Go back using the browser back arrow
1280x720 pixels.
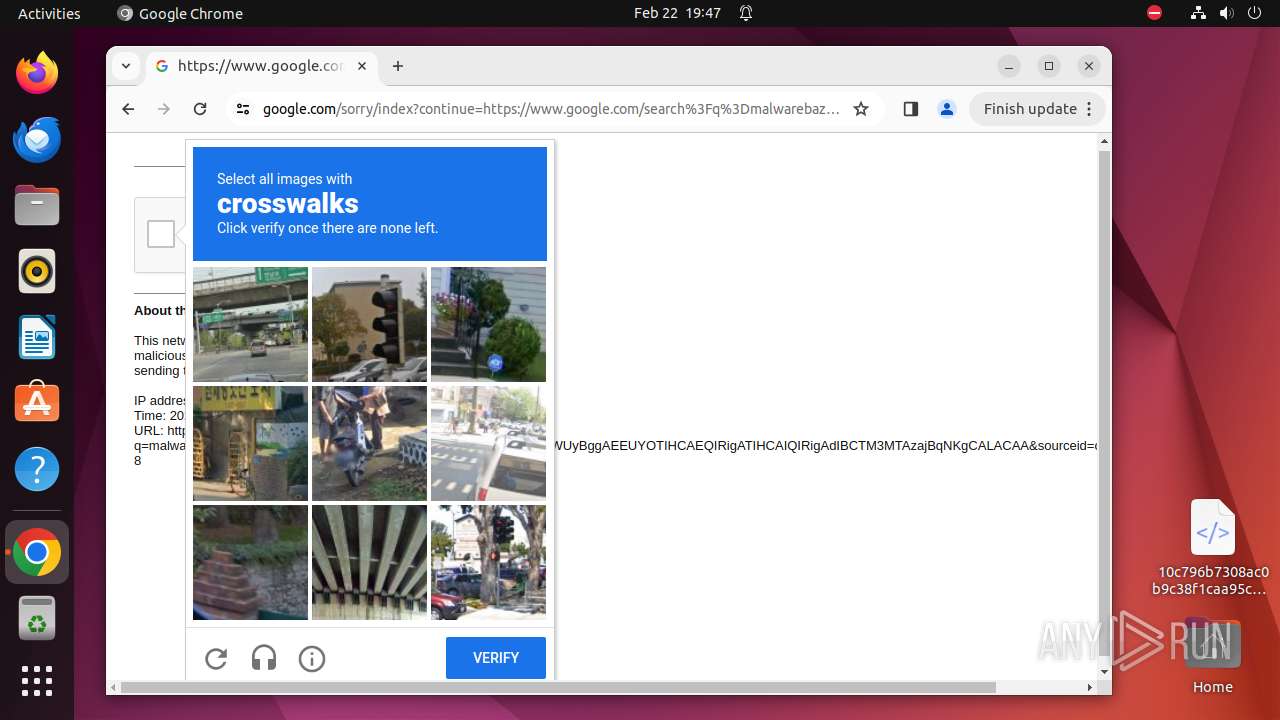tap(128, 109)
